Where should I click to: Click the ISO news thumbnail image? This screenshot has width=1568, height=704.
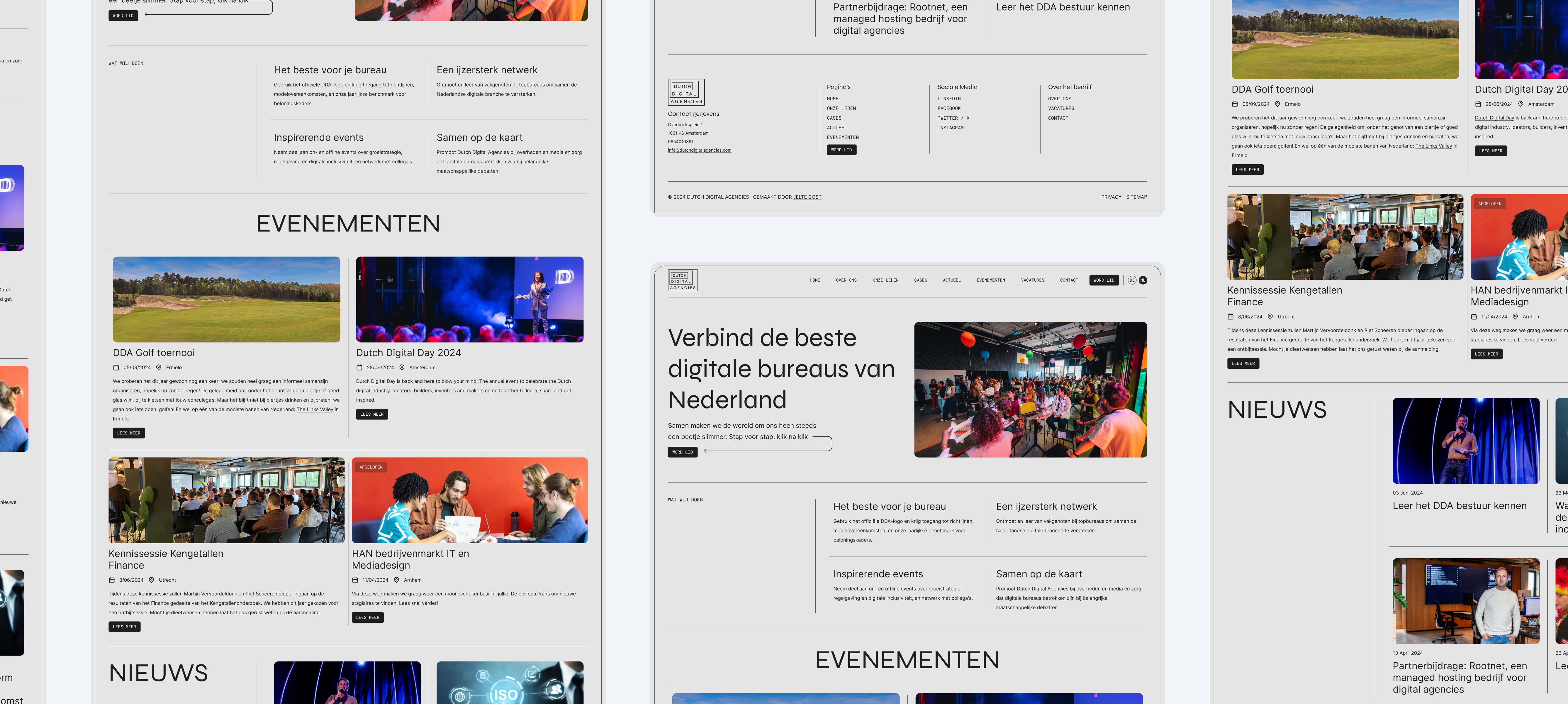click(x=510, y=683)
